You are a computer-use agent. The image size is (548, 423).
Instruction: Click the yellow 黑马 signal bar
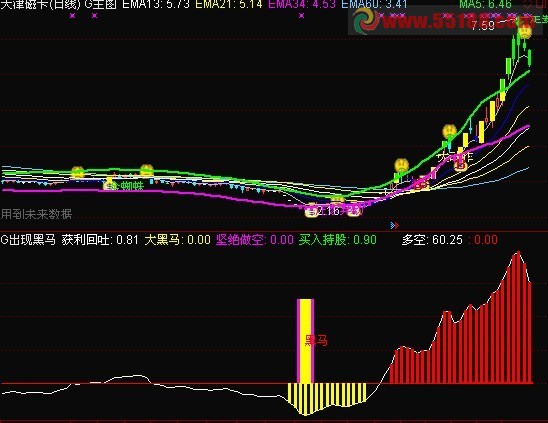coord(305,341)
